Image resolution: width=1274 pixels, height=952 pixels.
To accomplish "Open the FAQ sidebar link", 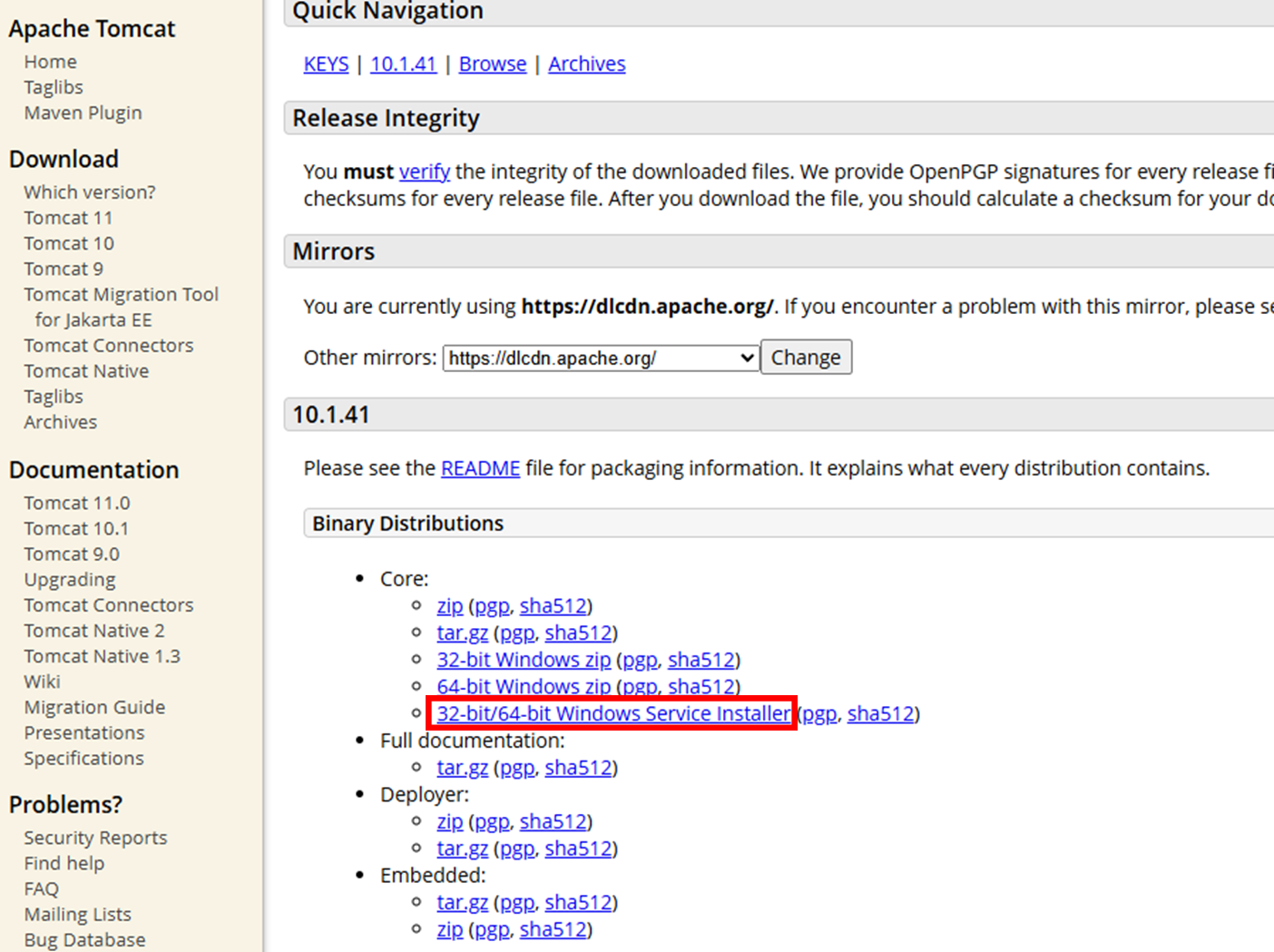I will [x=42, y=888].
